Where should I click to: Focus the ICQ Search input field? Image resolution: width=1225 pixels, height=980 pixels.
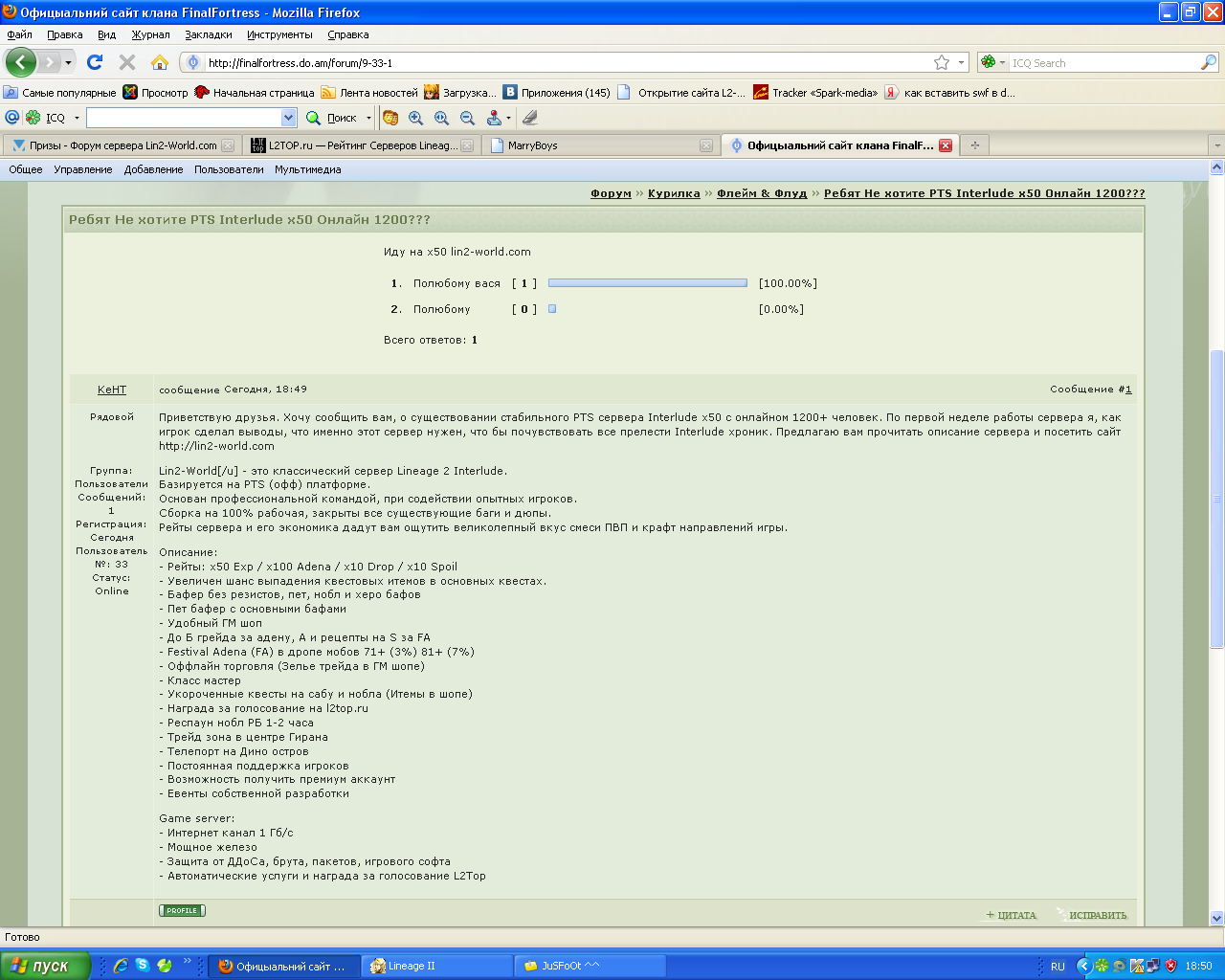coord(1104,62)
